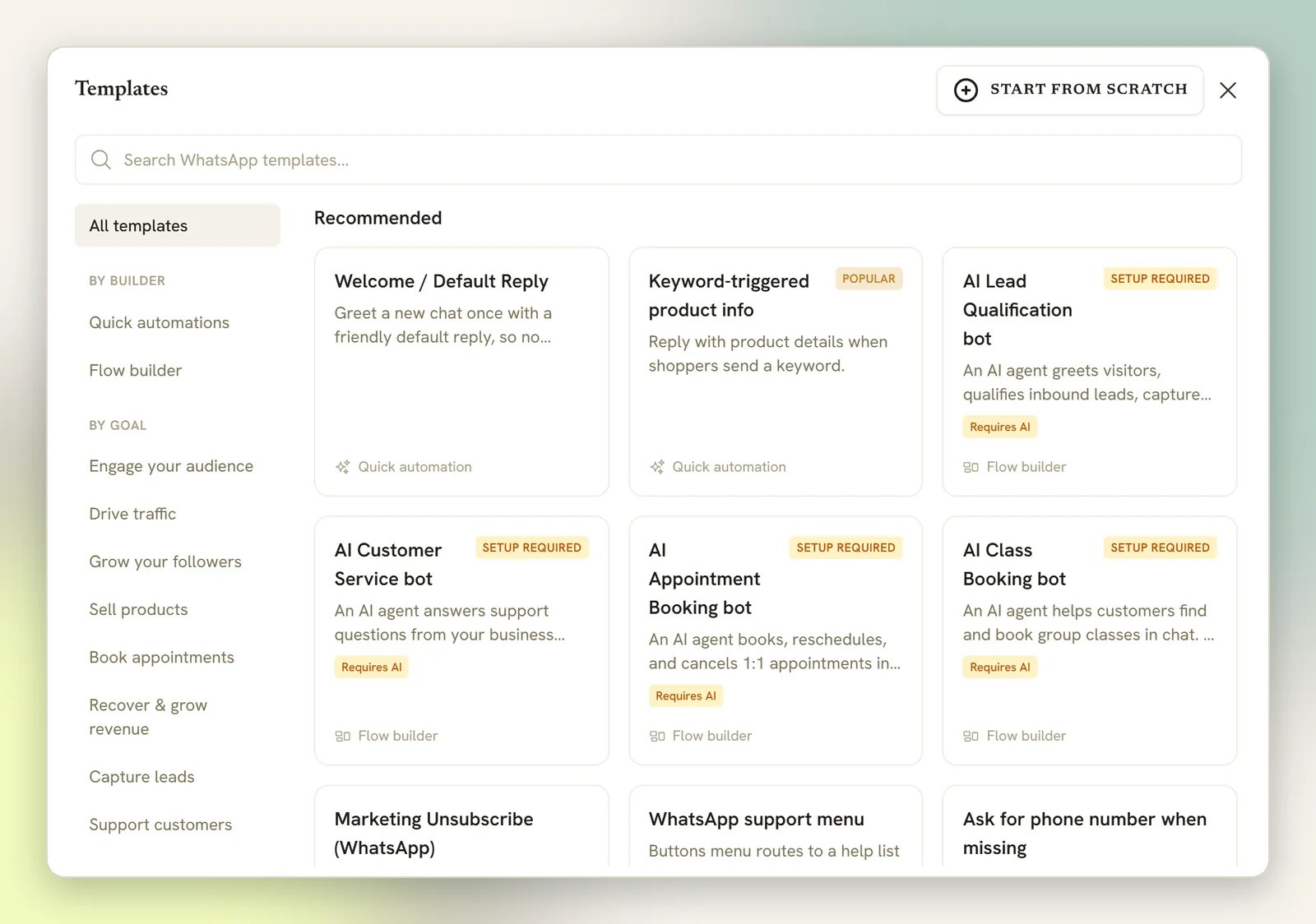Open the AI Class Booking bot template
Image resolution: width=1316 pixels, height=924 pixels.
click(x=1090, y=640)
